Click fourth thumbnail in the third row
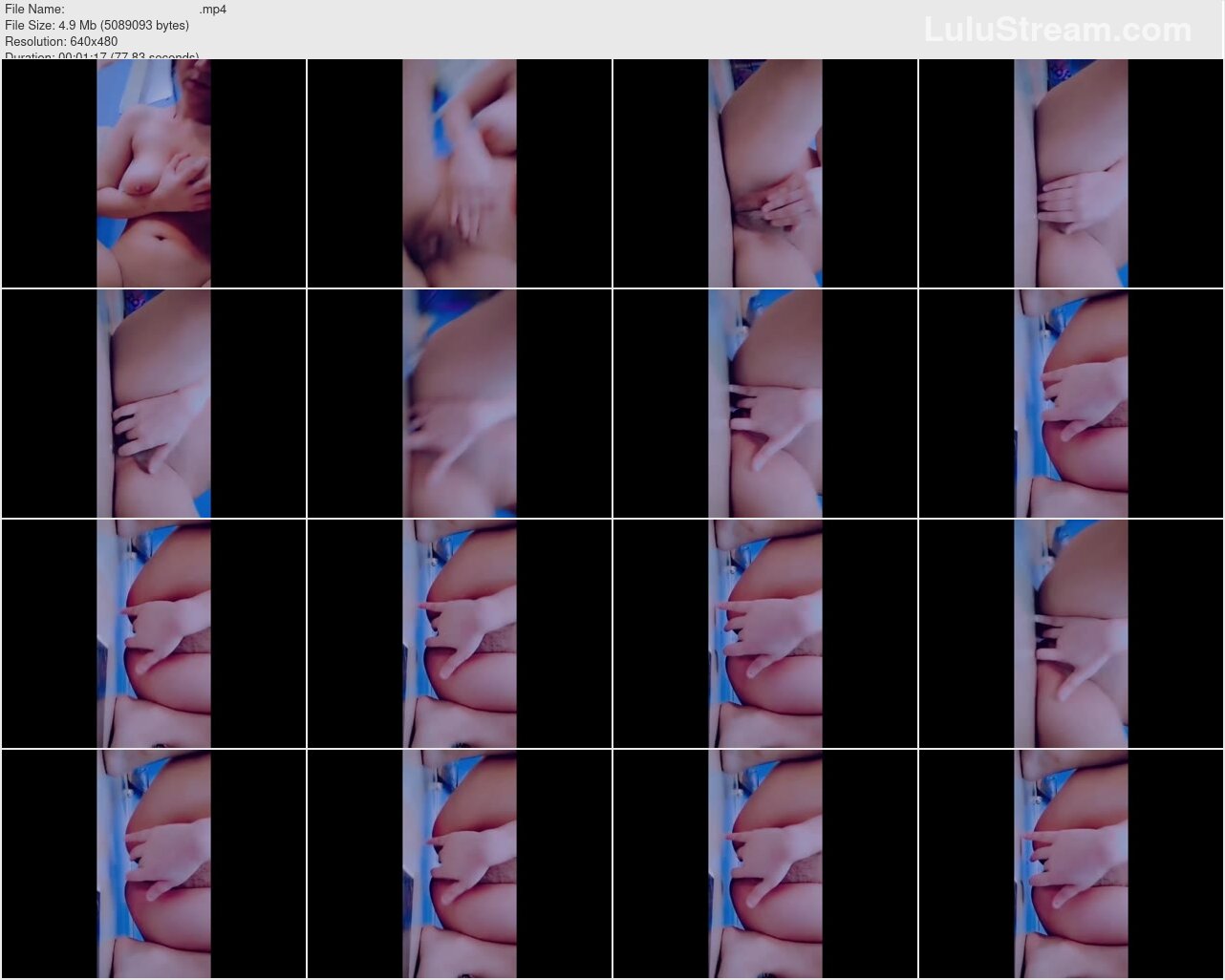The height and width of the screenshot is (980, 1225). pyautogui.click(x=1071, y=633)
